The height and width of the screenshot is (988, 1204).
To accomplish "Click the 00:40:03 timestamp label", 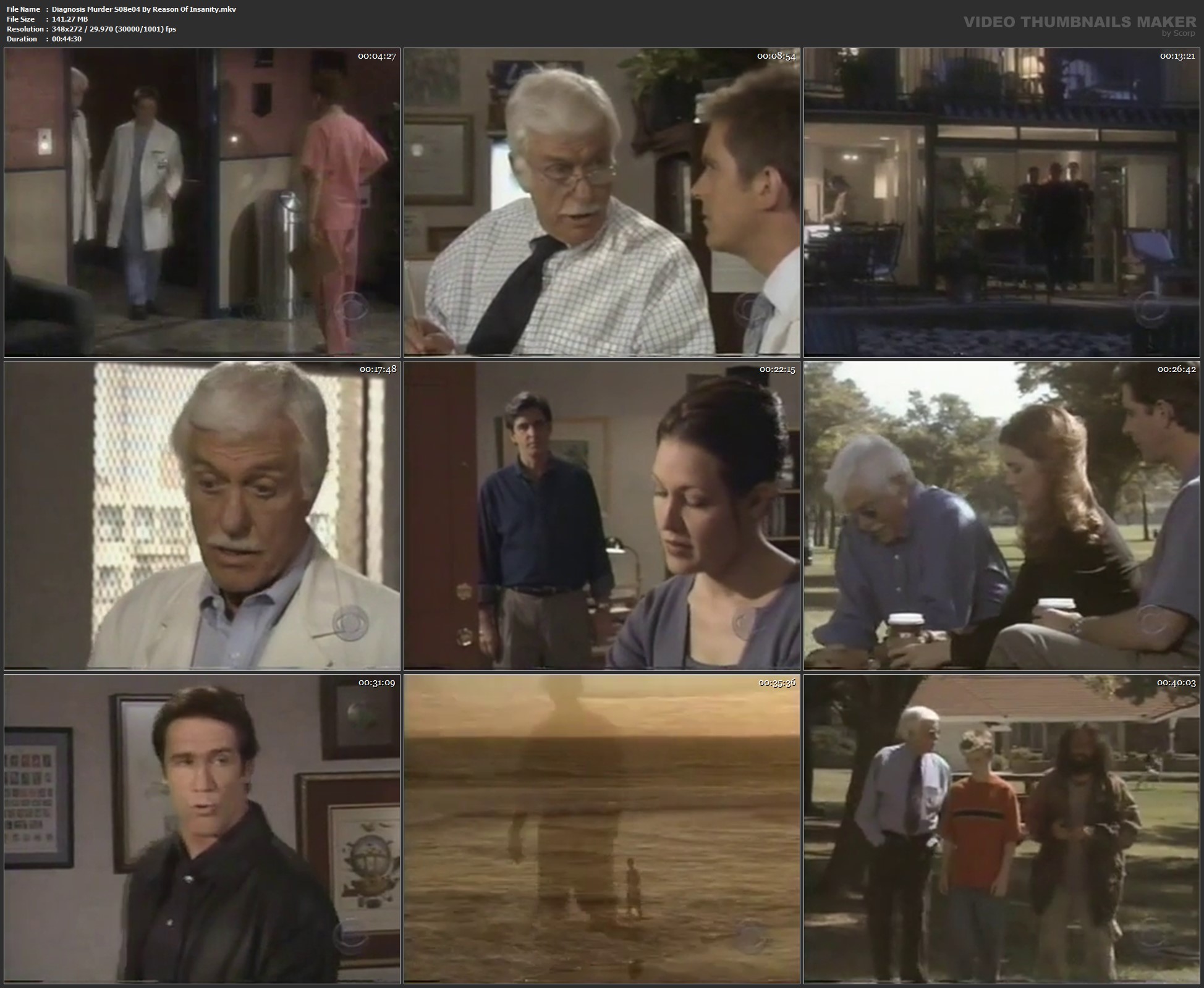I will (1176, 683).
